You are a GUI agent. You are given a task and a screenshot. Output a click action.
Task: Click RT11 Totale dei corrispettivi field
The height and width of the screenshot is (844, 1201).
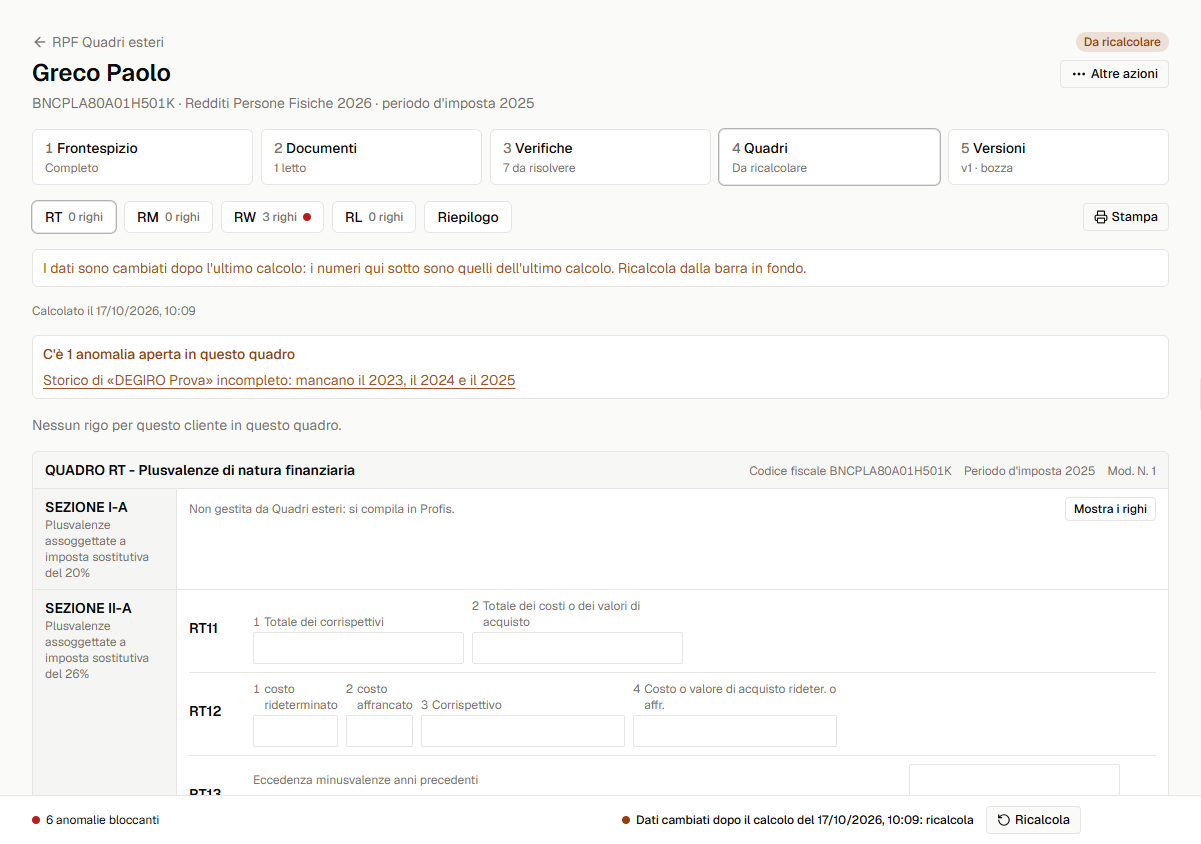coord(358,648)
